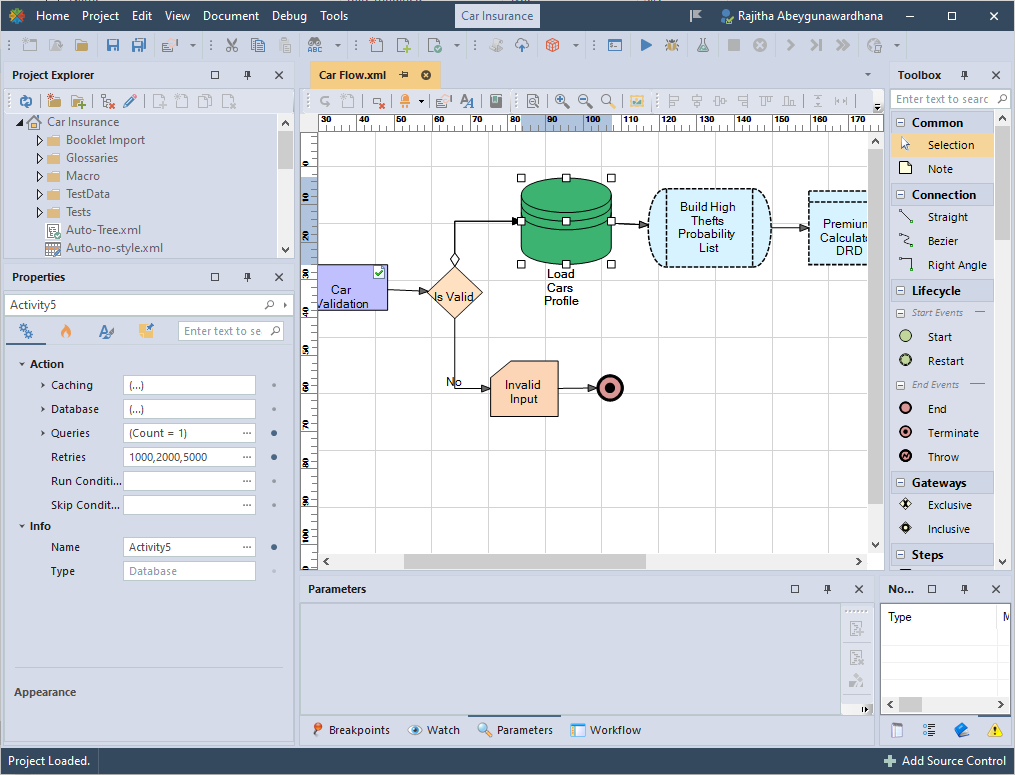This screenshot has height=775, width=1015.
Task: Open the breakpoint lamp dropdown arrow
Action: pos(421,102)
